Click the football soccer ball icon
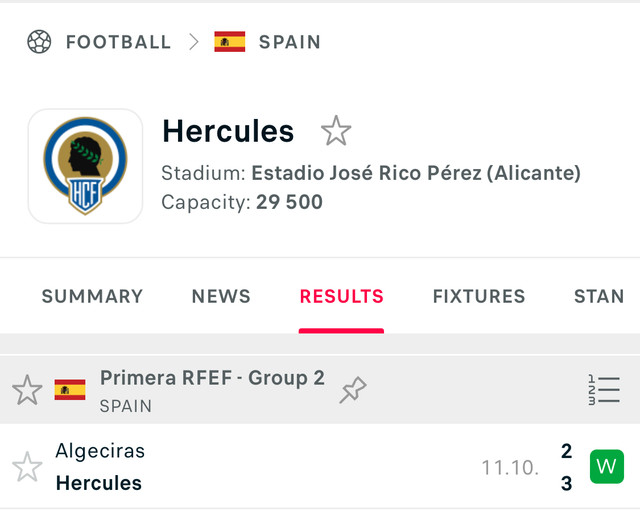 pyautogui.click(x=39, y=42)
